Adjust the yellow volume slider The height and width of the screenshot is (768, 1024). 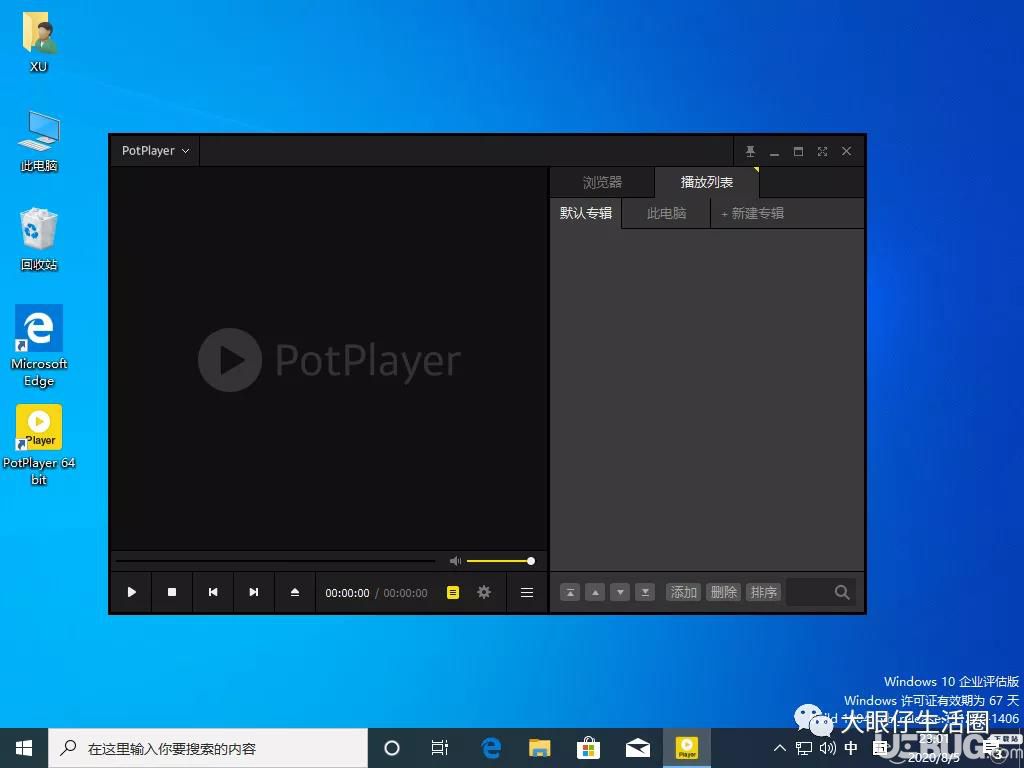[x=501, y=561]
